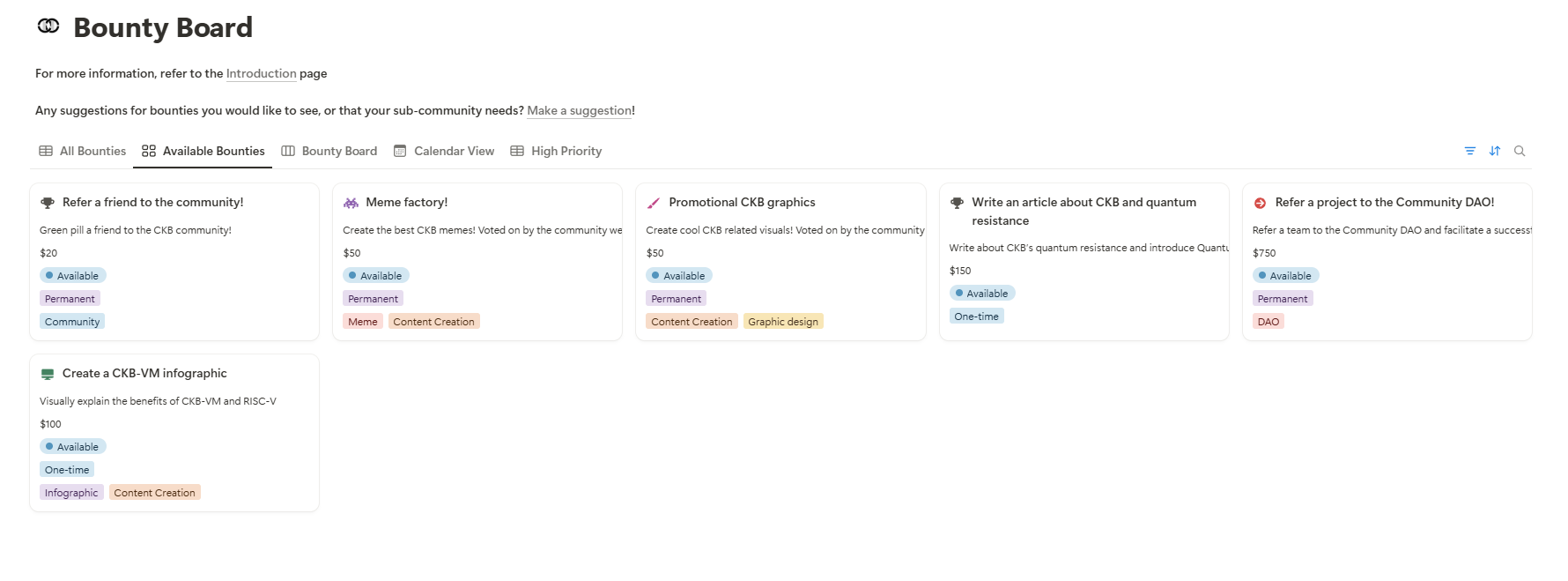The height and width of the screenshot is (581, 1568).
Task: Open the quantum resistance article bounty card
Action: 1084,261
